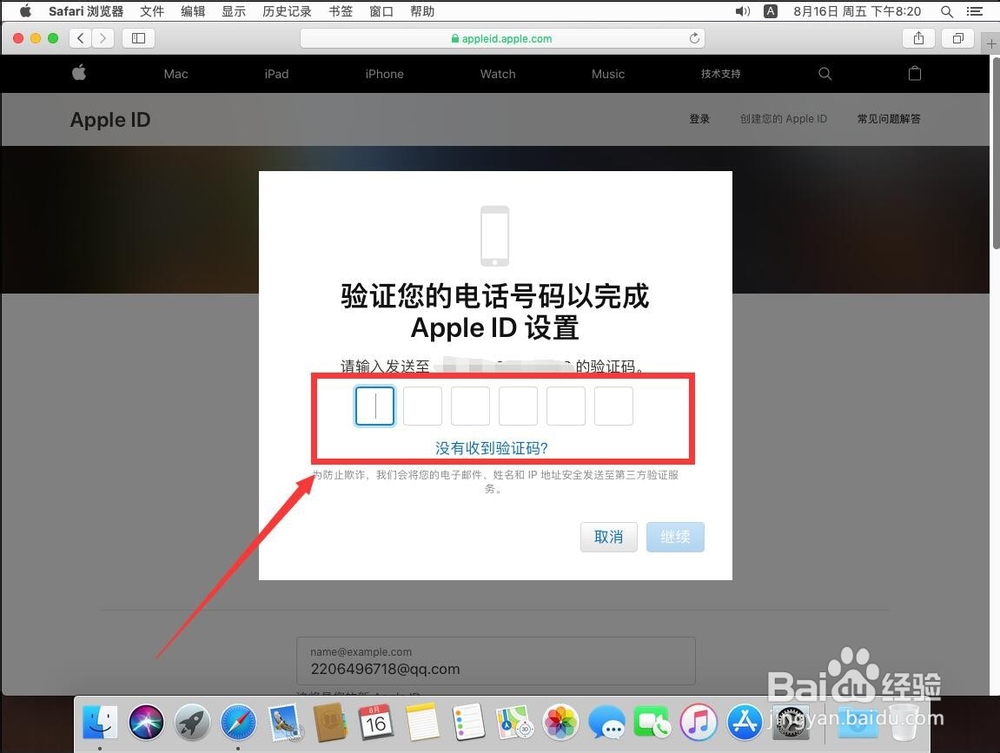This screenshot has height=753, width=1000.
Task: Click the date and time in the menu bar
Action: point(857,11)
